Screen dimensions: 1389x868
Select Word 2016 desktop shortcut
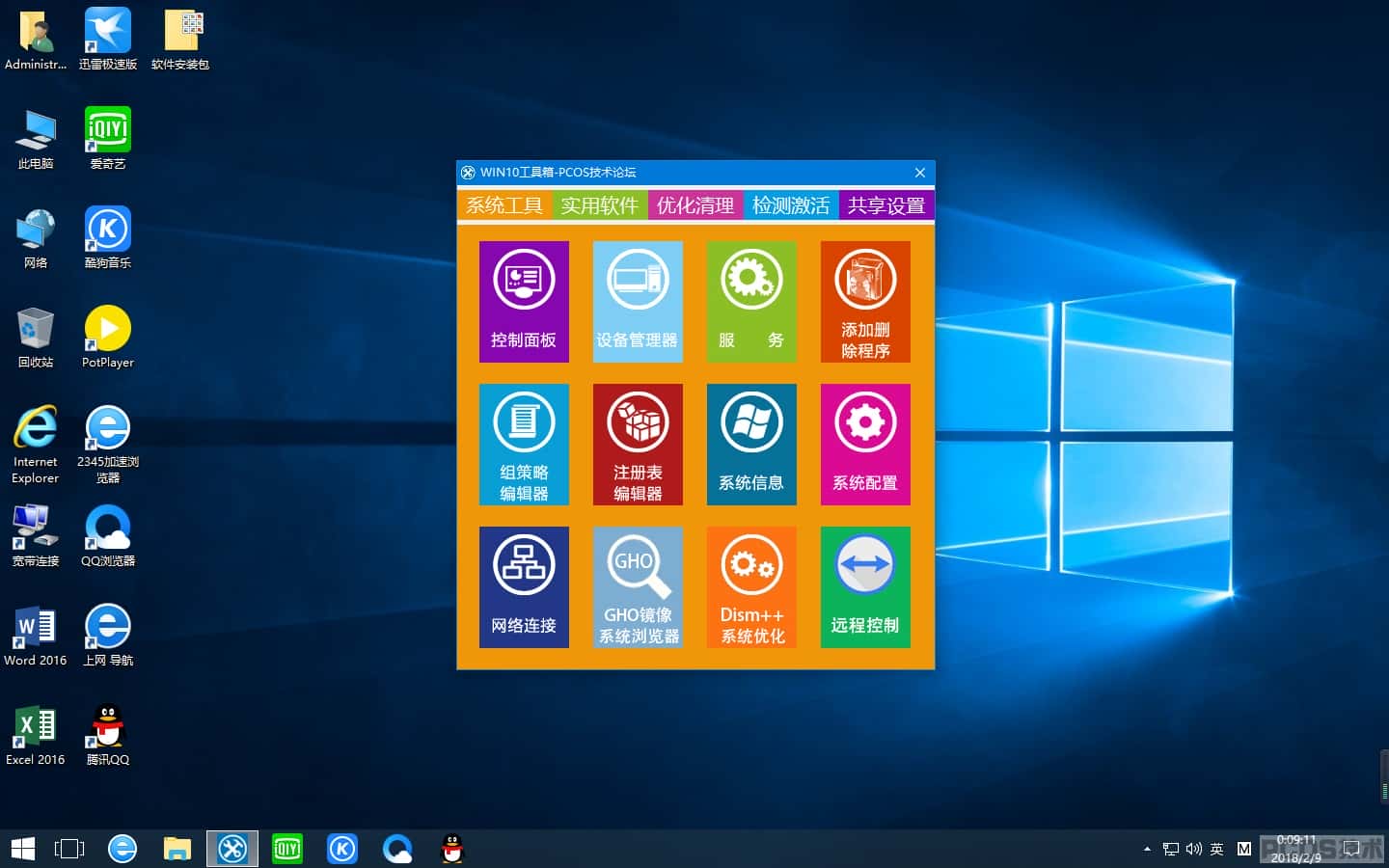click(x=36, y=635)
